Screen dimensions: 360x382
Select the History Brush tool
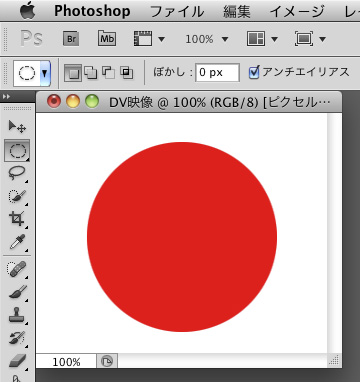pos(17,338)
